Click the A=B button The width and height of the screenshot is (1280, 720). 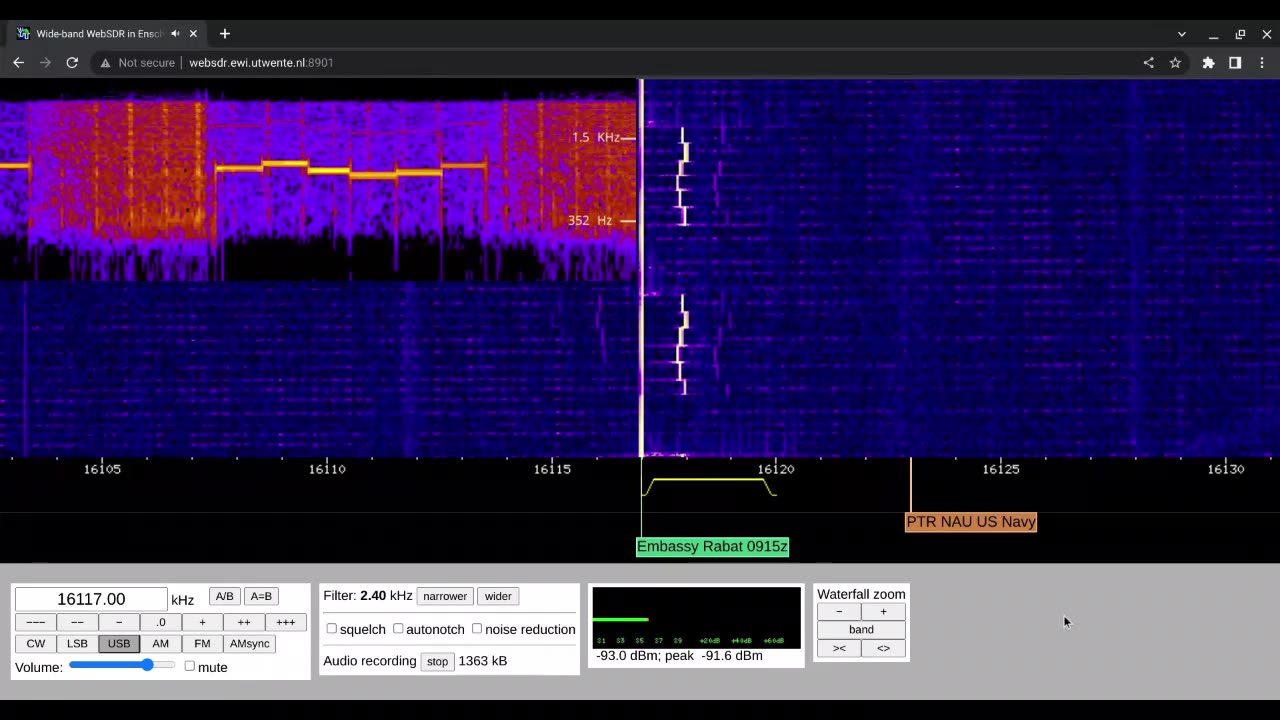click(x=261, y=596)
